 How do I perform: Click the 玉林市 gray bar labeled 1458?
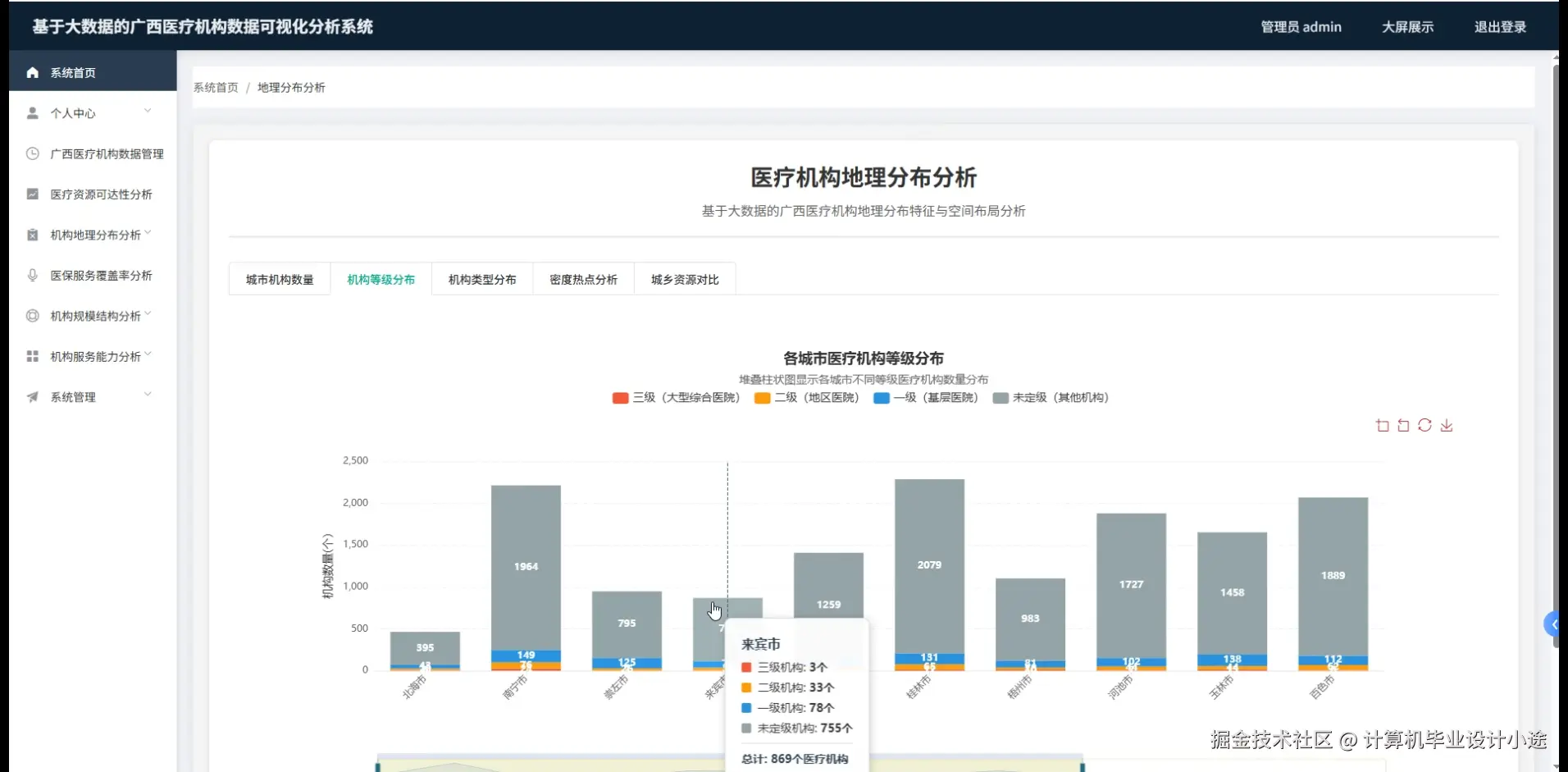(x=1232, y=593)
